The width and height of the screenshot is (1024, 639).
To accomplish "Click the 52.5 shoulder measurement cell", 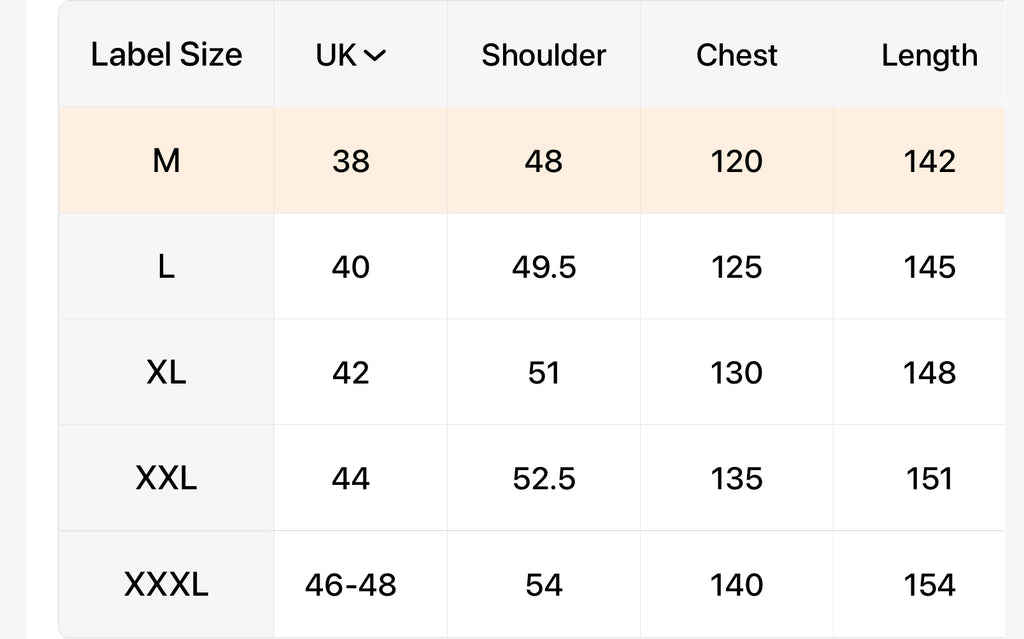I will click(544, 478).
